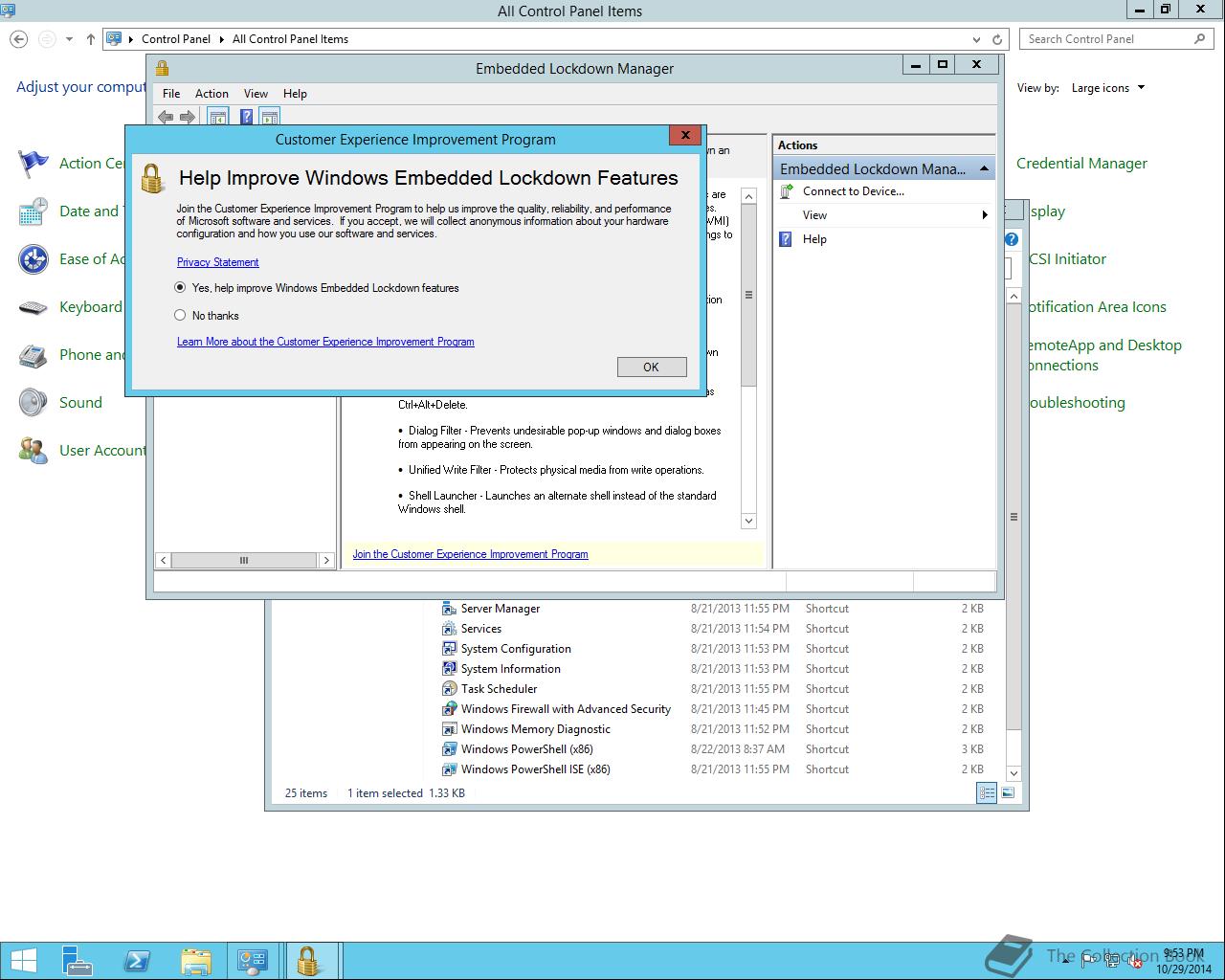Screen dimensions: 1225x980
Task: Open the Action Center flag icon
Action: coord(33,164)
